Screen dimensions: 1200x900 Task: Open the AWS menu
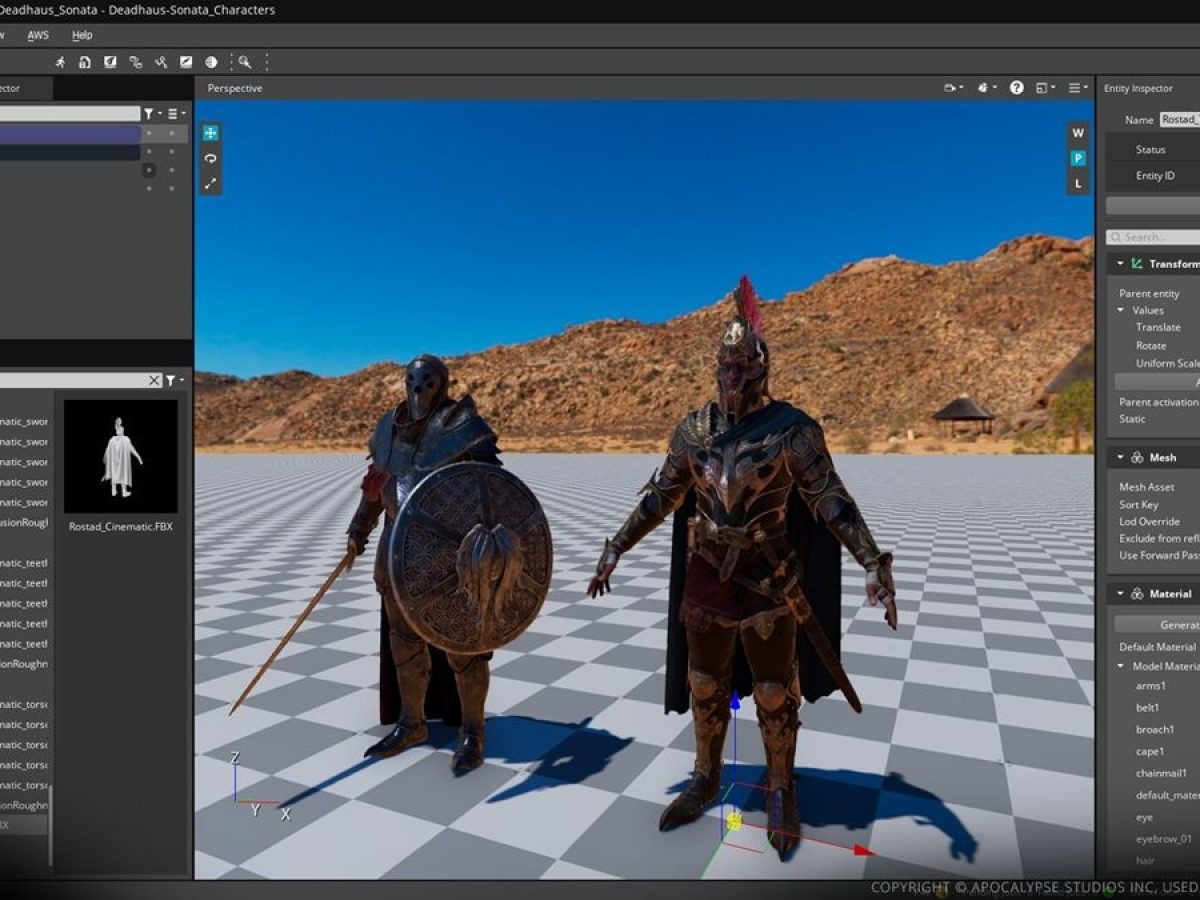[x=38, y=35]
